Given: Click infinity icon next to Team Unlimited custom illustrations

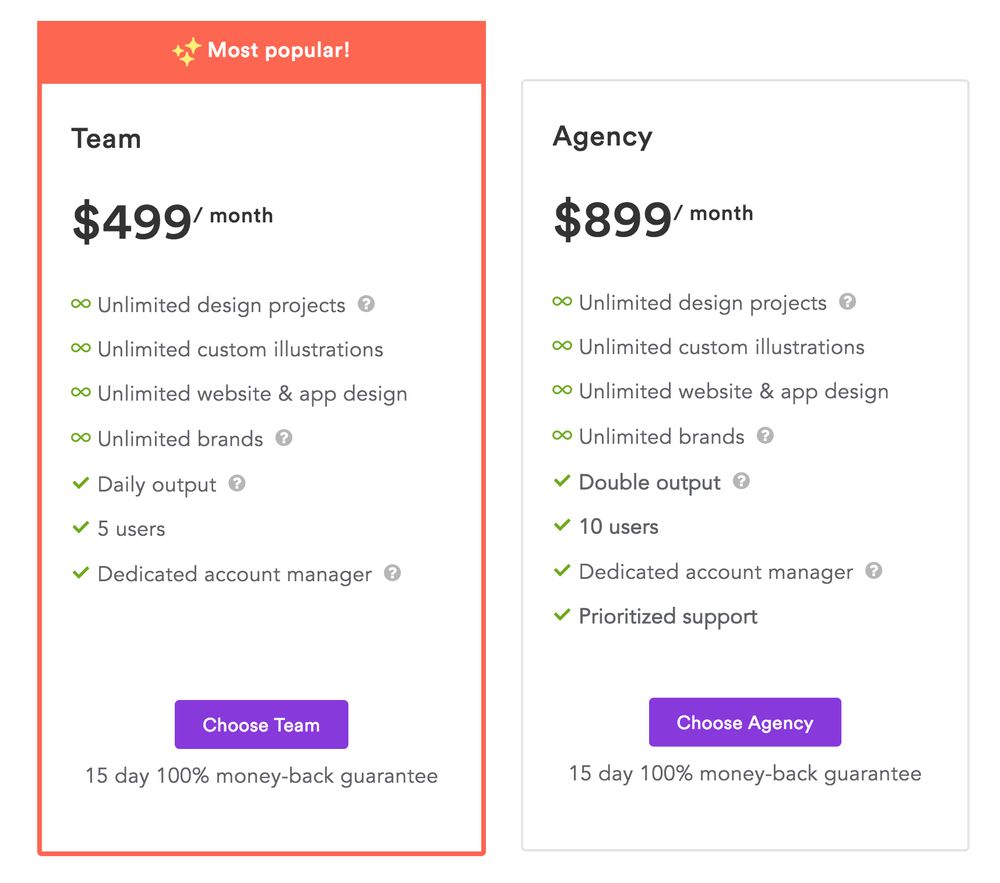Looking at the screenshot, I should click(x=81, y=347).
